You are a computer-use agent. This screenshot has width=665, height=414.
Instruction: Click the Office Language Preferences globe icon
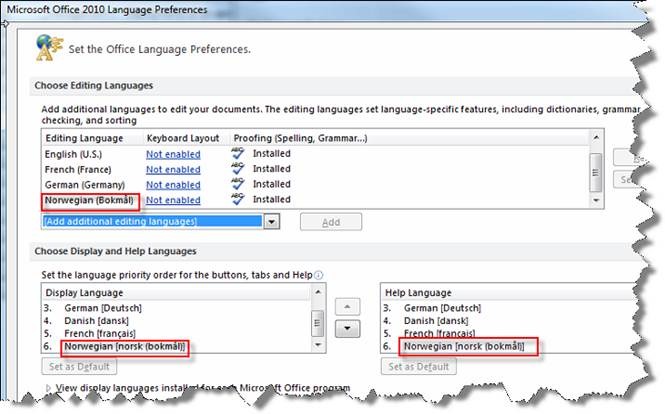(50, 48)
